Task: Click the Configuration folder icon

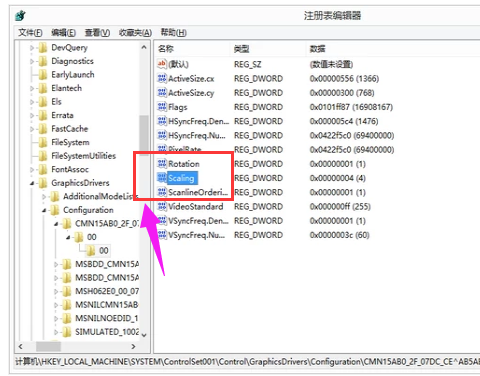Action: 55,210
